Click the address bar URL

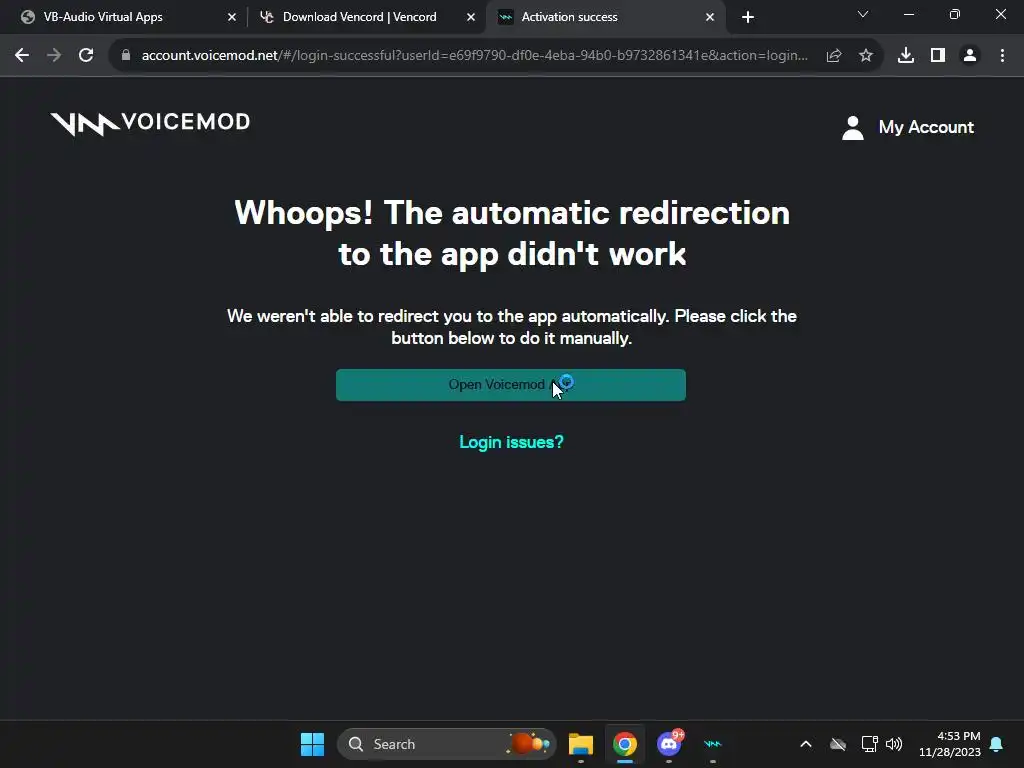475,56
